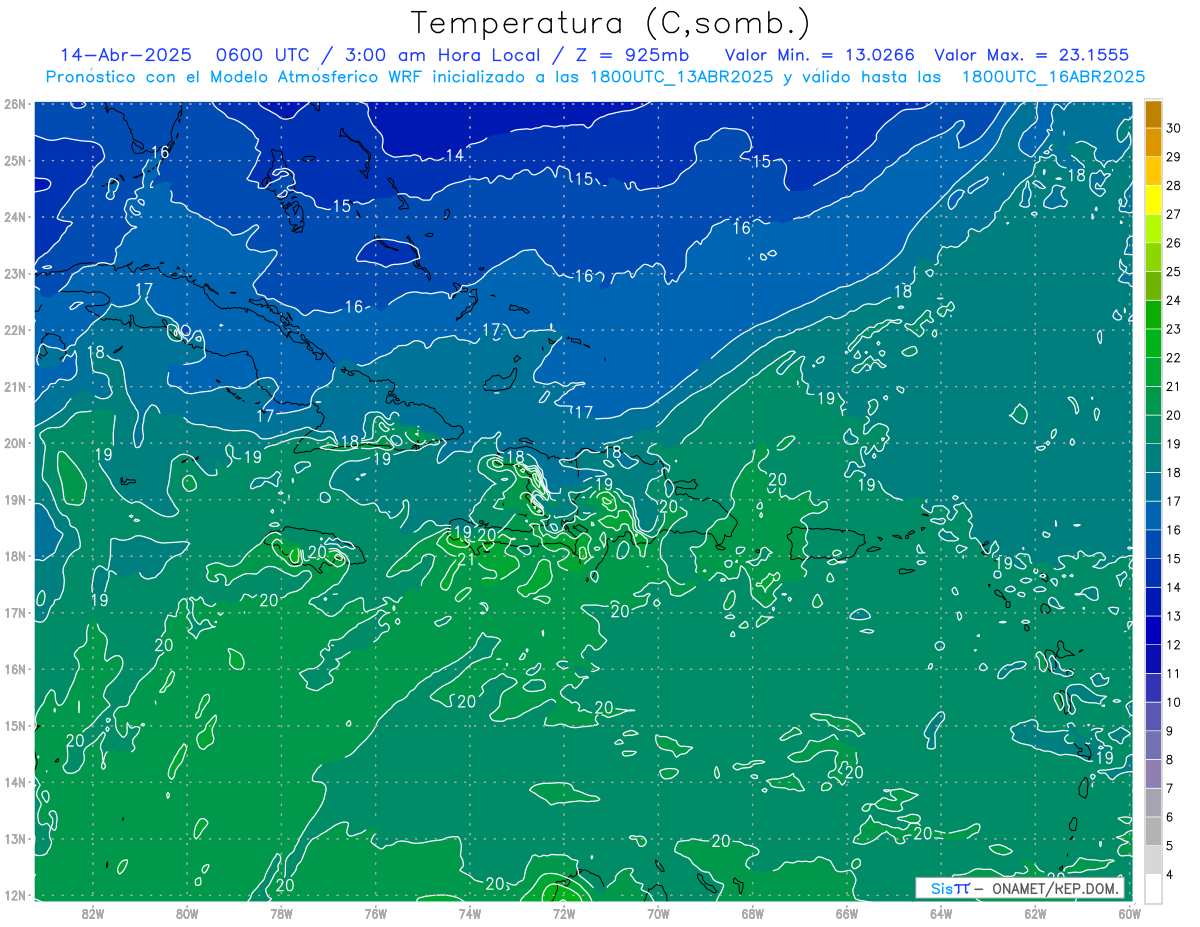Click the '21' contour label on map
1200x927 pixels.
click(466, 558)
